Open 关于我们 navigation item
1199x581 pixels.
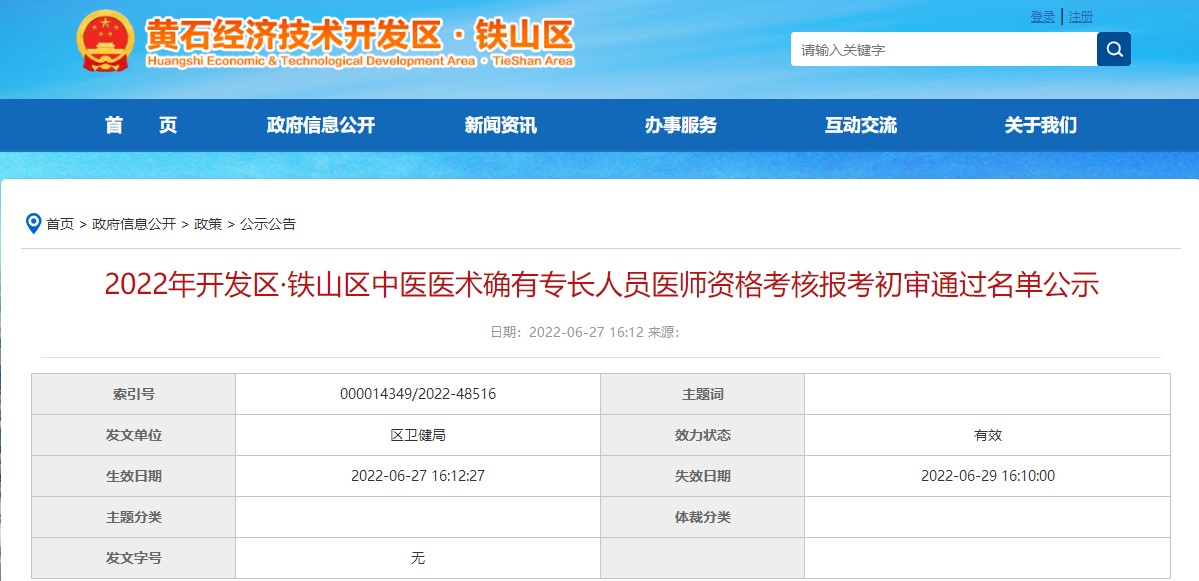1040,125
